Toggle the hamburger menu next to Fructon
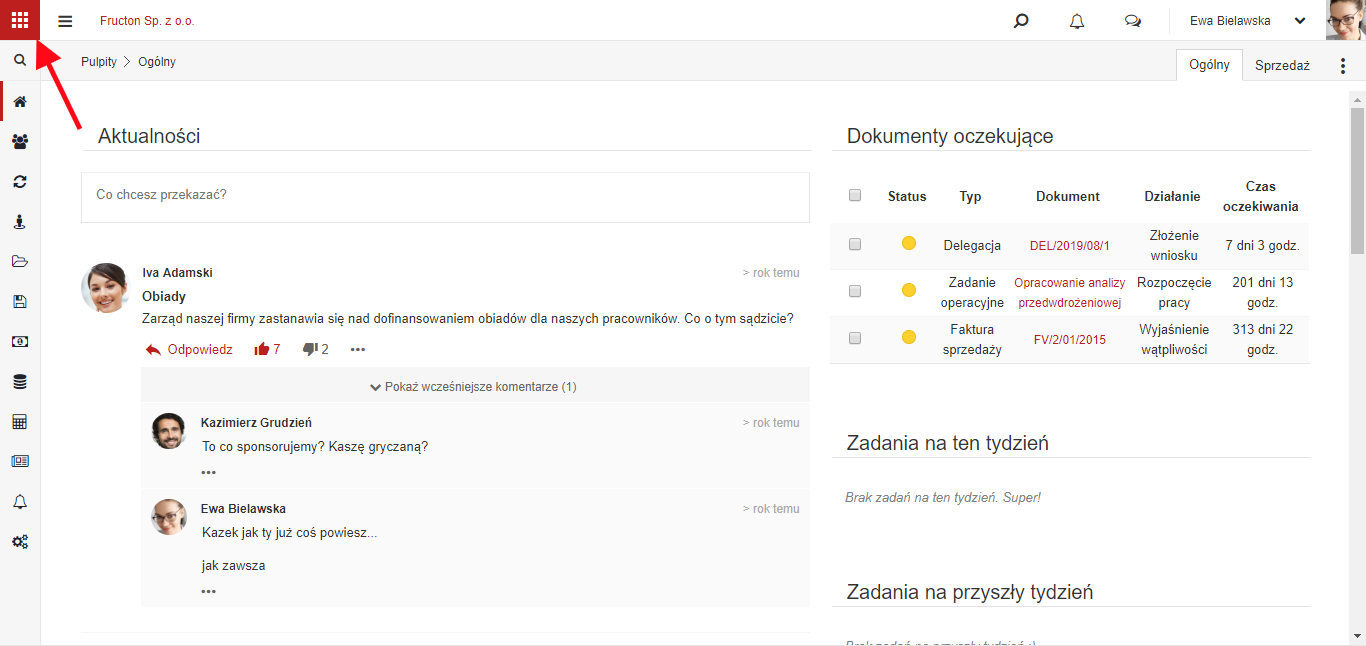 [x=65, y=21]
